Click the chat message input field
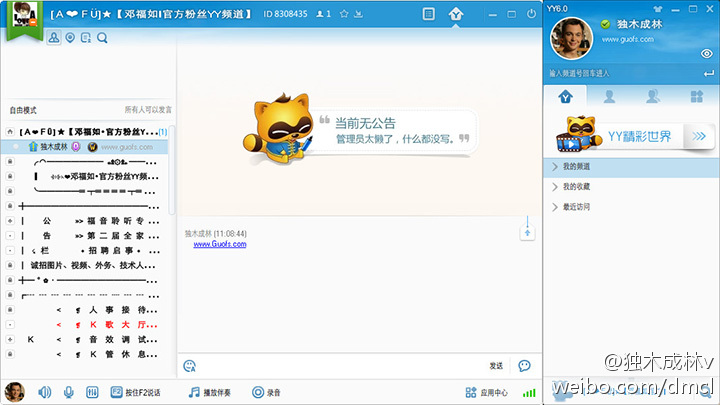 [x=342, y=366]
